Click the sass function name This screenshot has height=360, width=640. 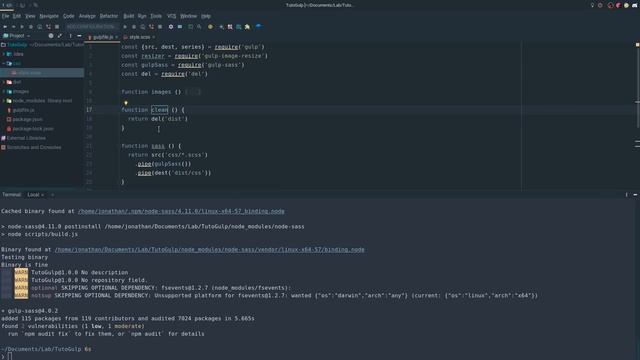158,146
